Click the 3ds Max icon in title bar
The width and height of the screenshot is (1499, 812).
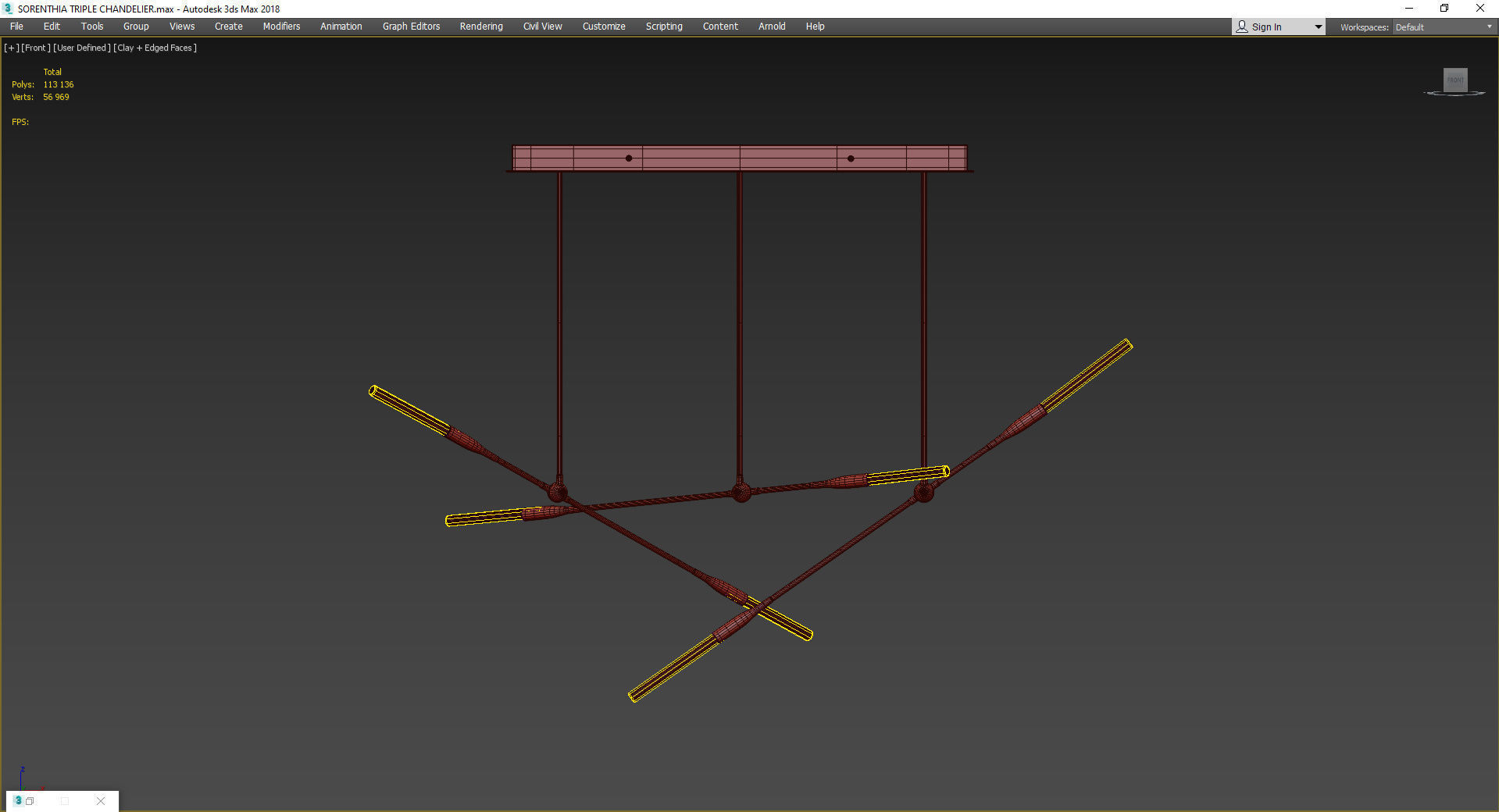(8, 9)
